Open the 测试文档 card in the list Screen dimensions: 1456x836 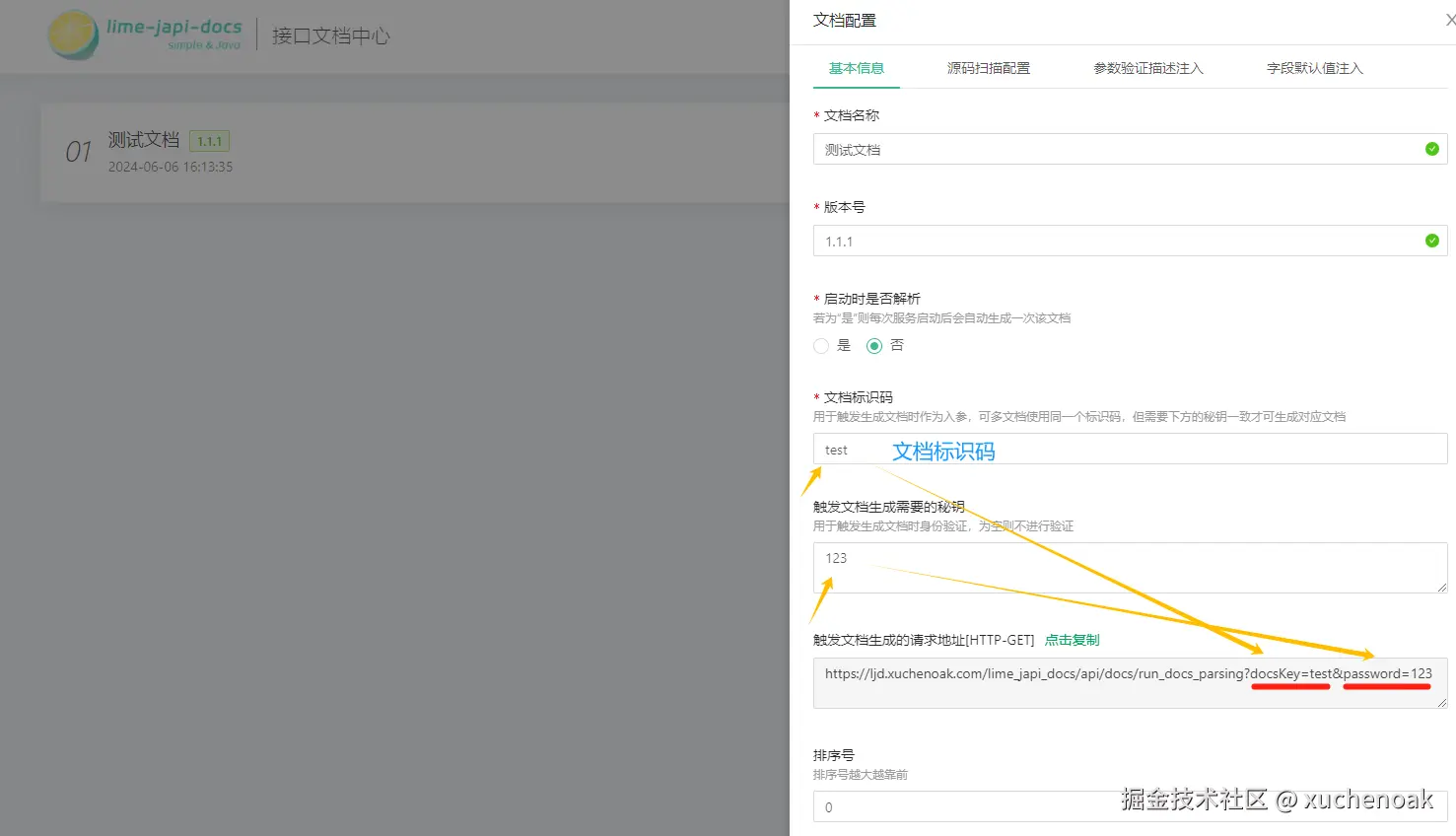[x=414, y=153]
